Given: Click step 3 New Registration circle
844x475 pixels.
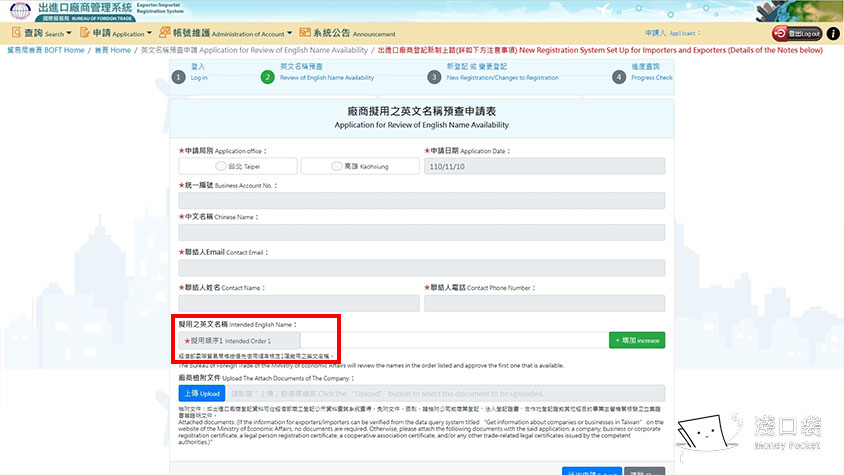Looking at the screenshot, I should pyautogui.click(x=434, y=77).
